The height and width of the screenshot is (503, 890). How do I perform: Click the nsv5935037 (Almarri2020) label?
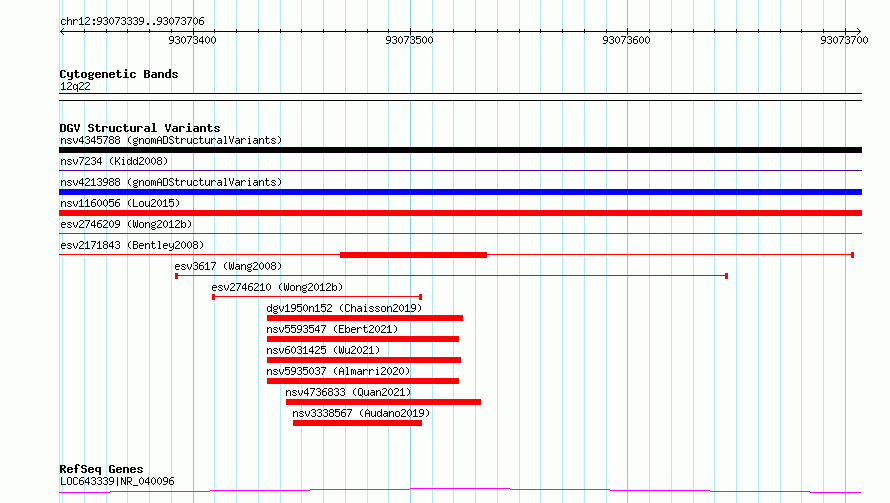(x=338, y=371)
